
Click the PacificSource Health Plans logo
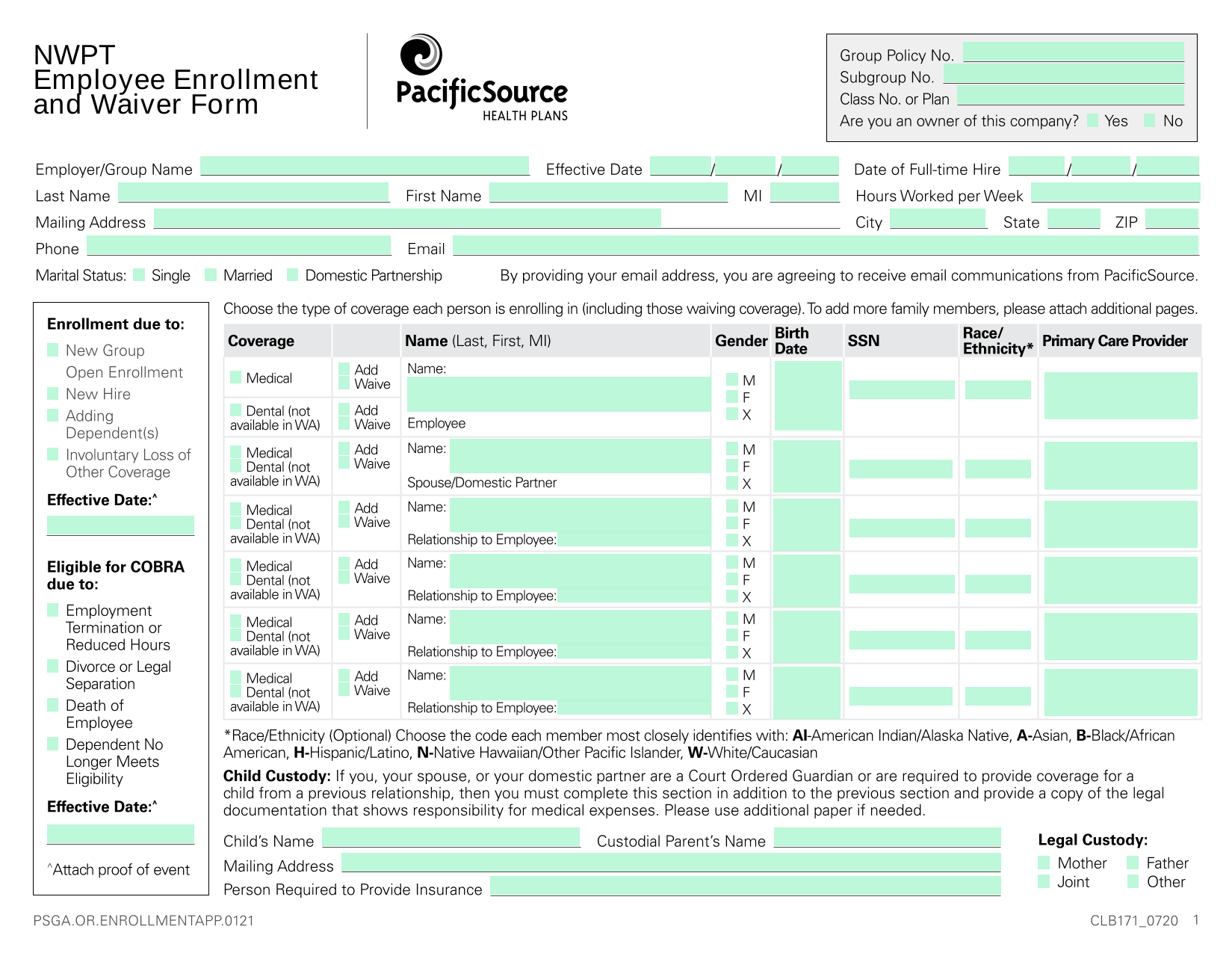pyautogui.click(x=482, y=78)
